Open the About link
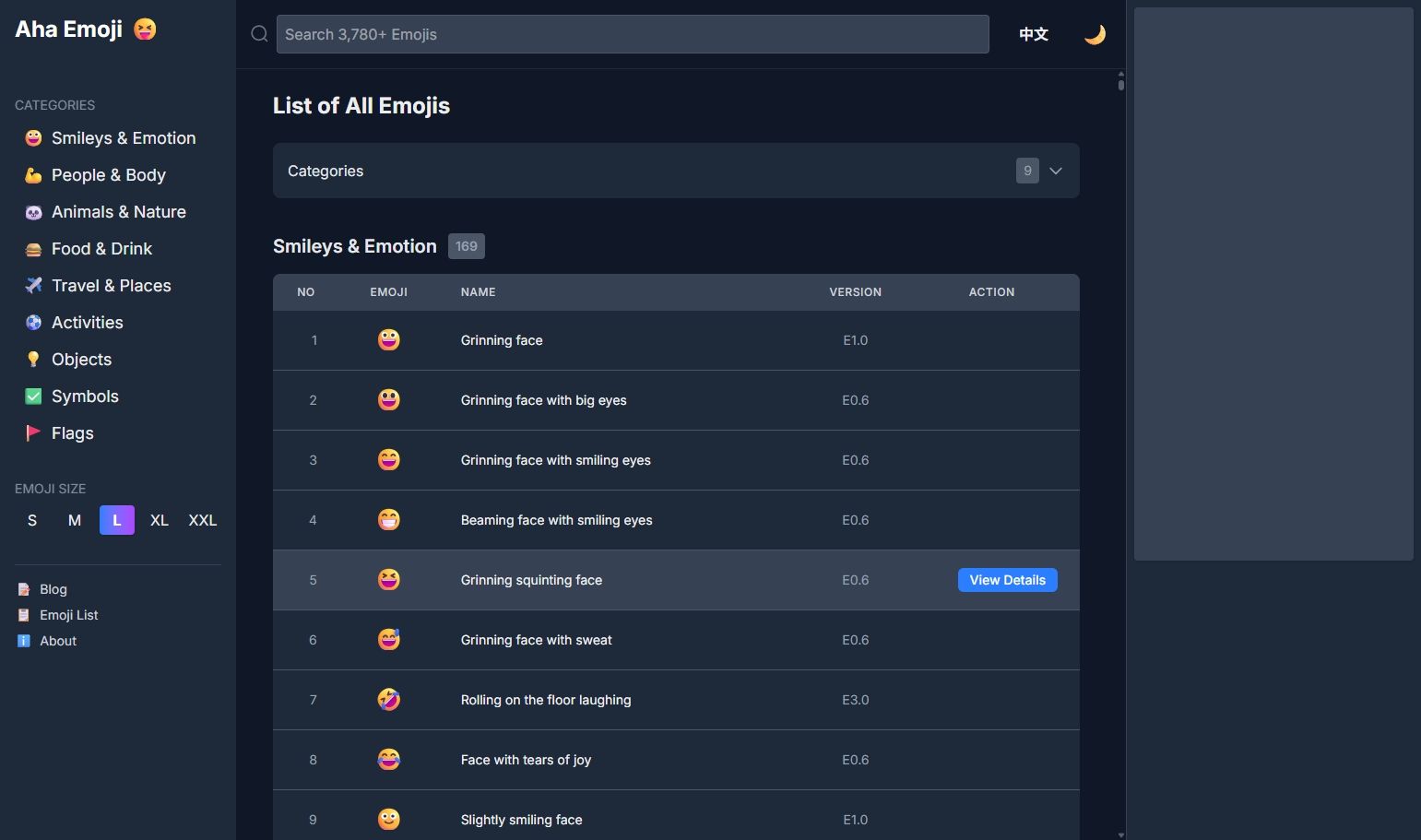 pyautogui.click(x=58, y=641)
